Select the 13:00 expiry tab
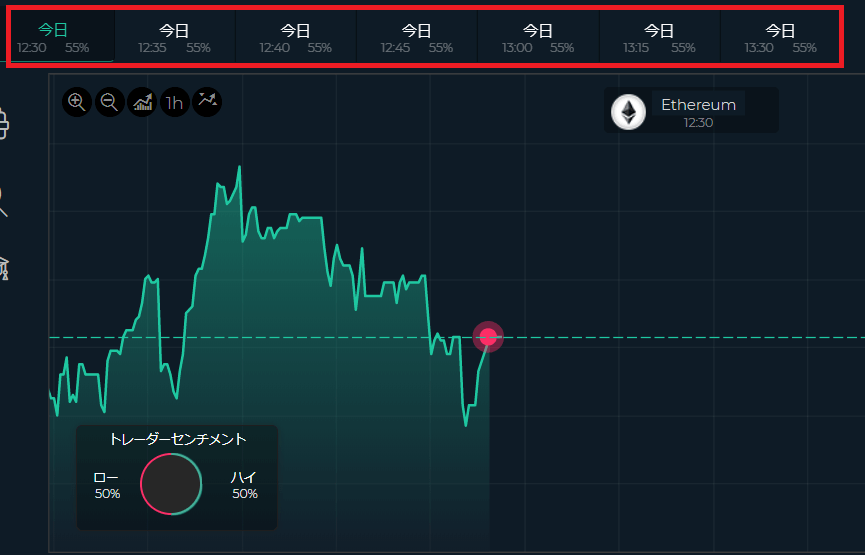The width and height of the screenshot is (865, 555). (x=538, y=38)
